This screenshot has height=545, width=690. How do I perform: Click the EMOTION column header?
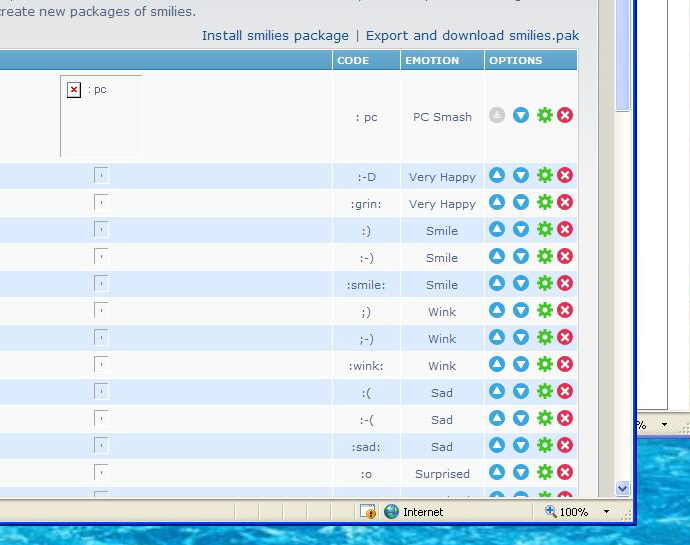[x=442, y=60]
